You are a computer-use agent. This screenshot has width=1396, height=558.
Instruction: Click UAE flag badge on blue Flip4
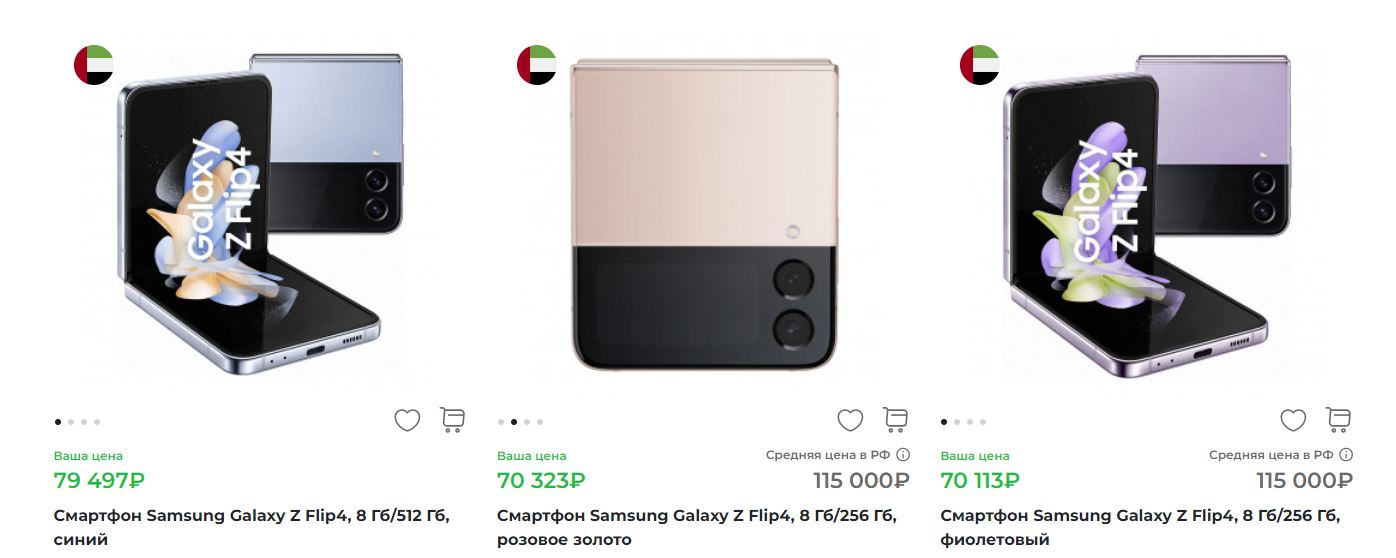point(94,65)
